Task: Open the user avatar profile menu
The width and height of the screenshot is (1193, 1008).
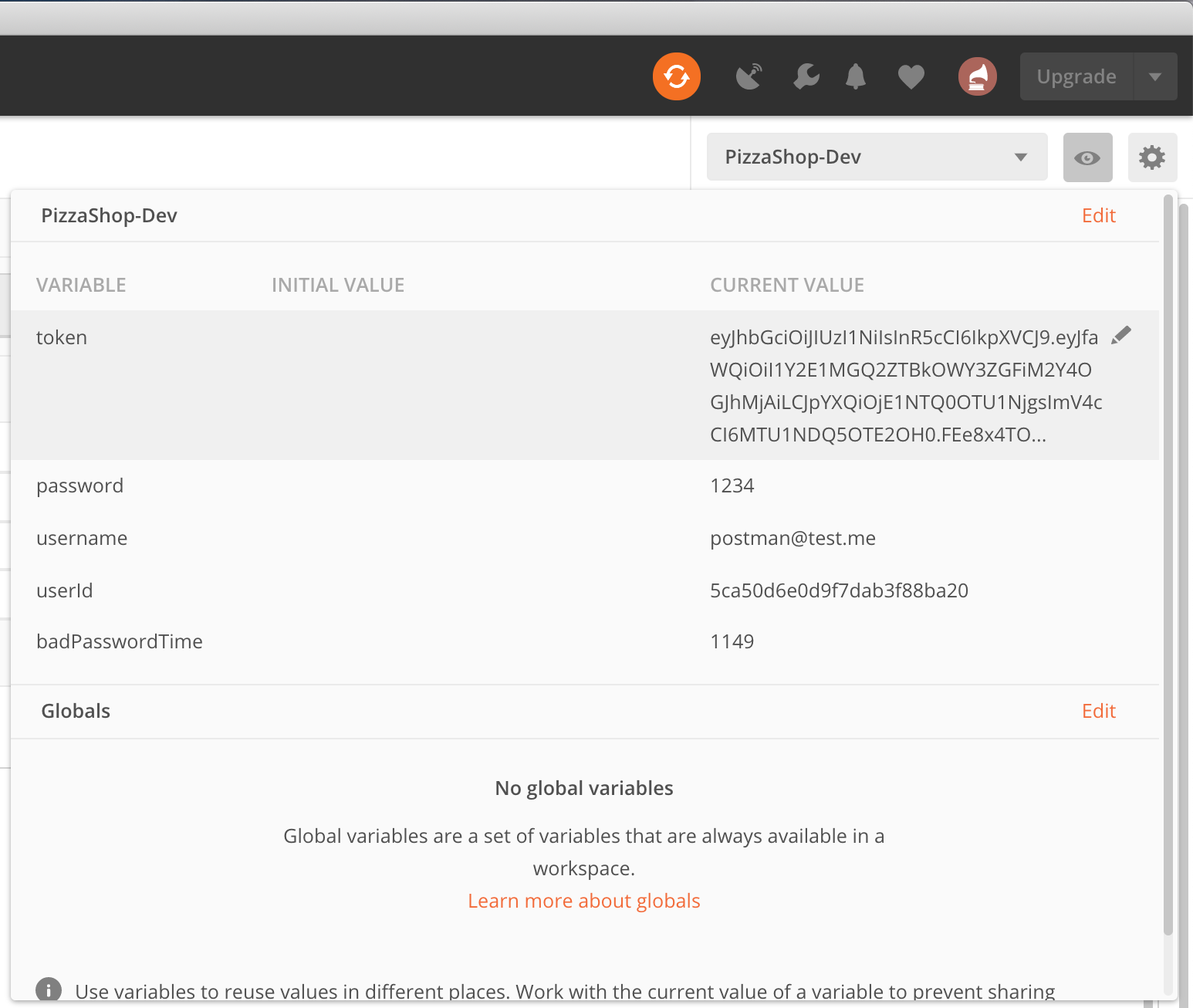Action: (978, 76)
